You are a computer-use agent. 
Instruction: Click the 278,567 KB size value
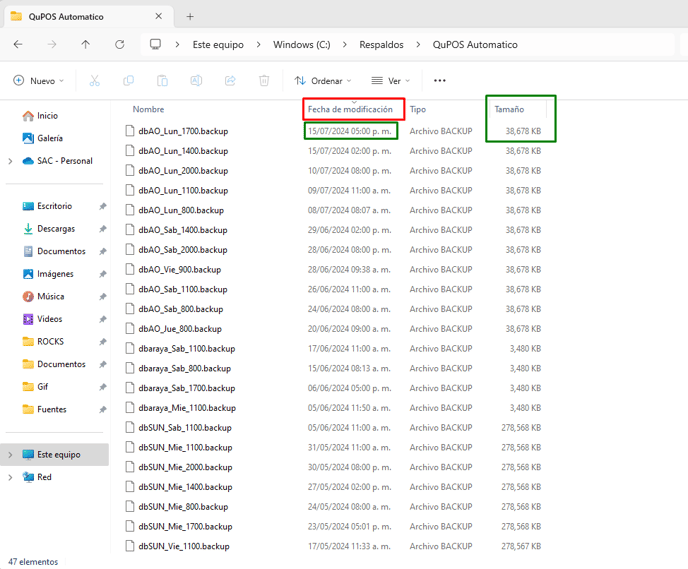pyautogui.click(x=521, y=546)
